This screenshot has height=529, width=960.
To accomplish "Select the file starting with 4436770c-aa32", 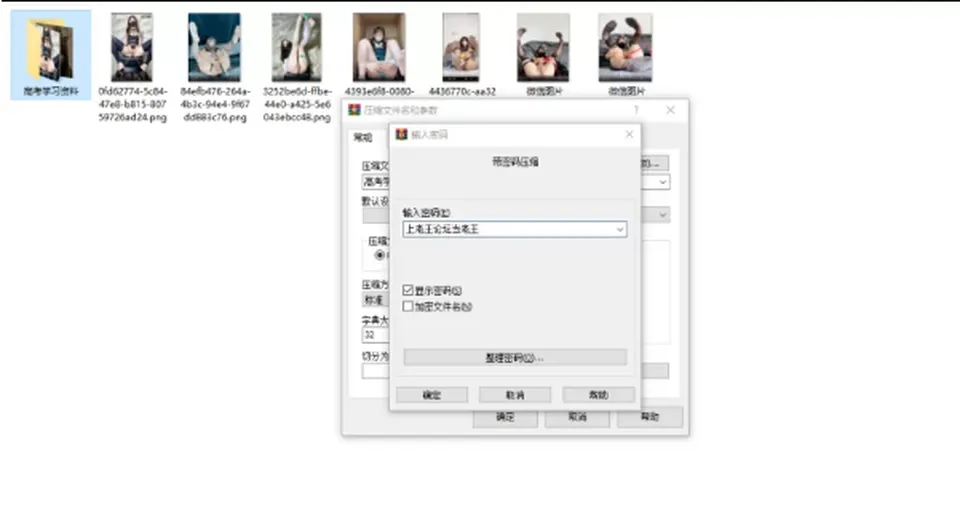I will [x=461, y=55].
